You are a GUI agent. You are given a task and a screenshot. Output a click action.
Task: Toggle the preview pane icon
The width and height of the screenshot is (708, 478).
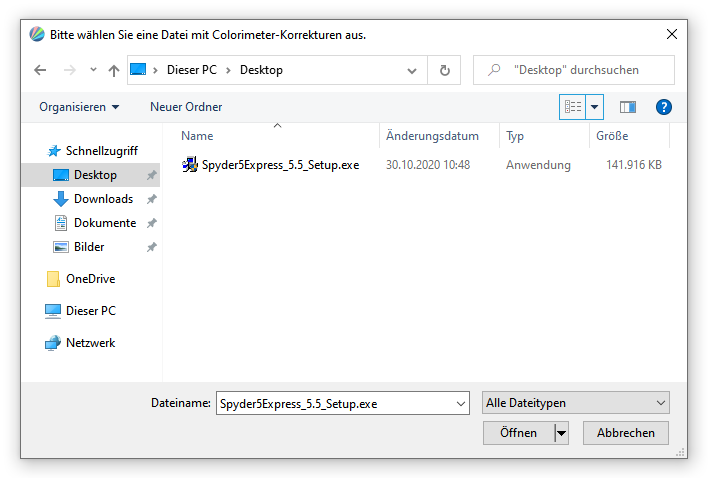(x=628, y=107)
